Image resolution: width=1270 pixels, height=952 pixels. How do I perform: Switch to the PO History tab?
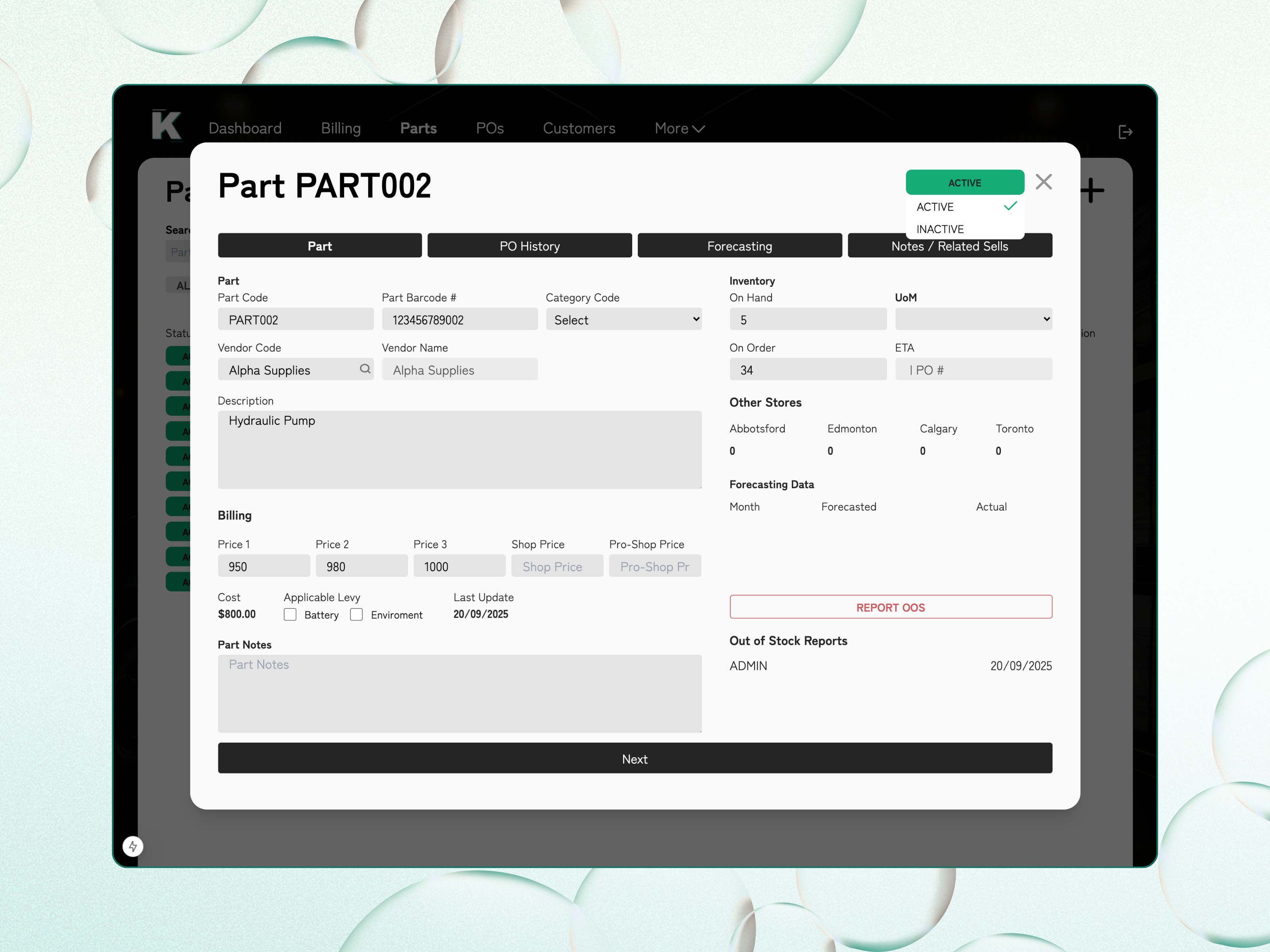[529, 246]
